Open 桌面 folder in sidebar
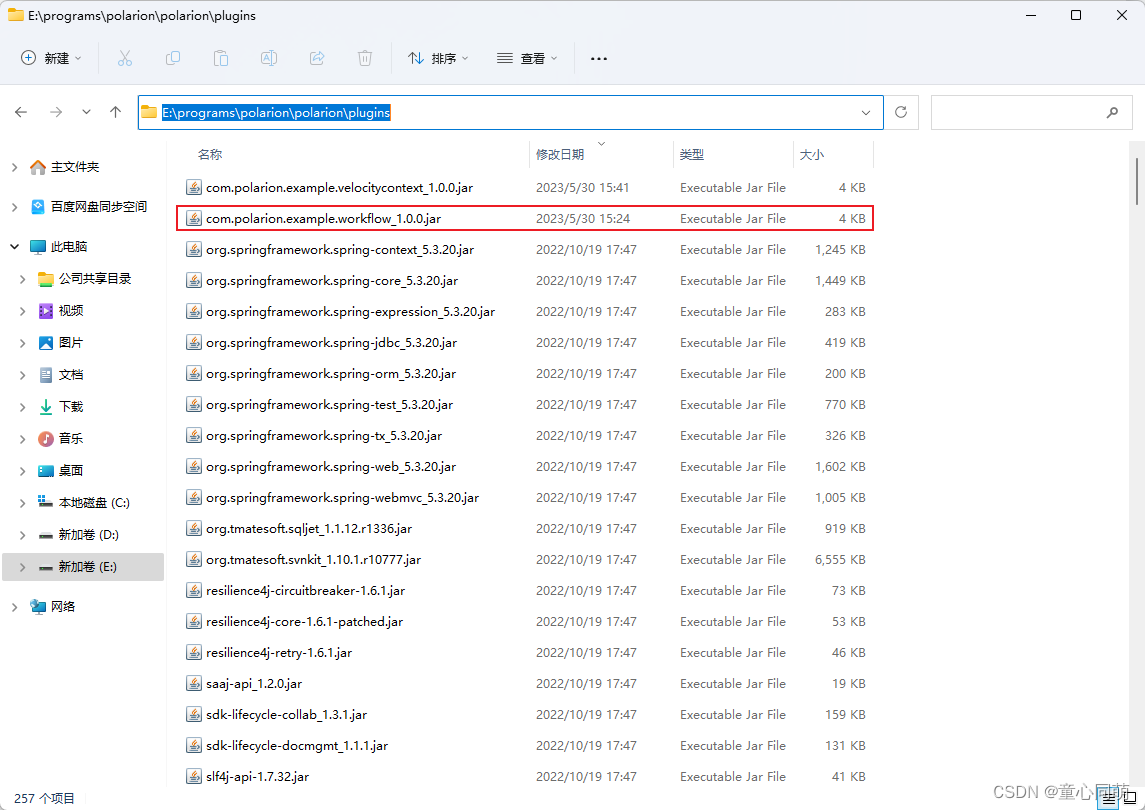 pyautogui.click(x=71, y=471)
